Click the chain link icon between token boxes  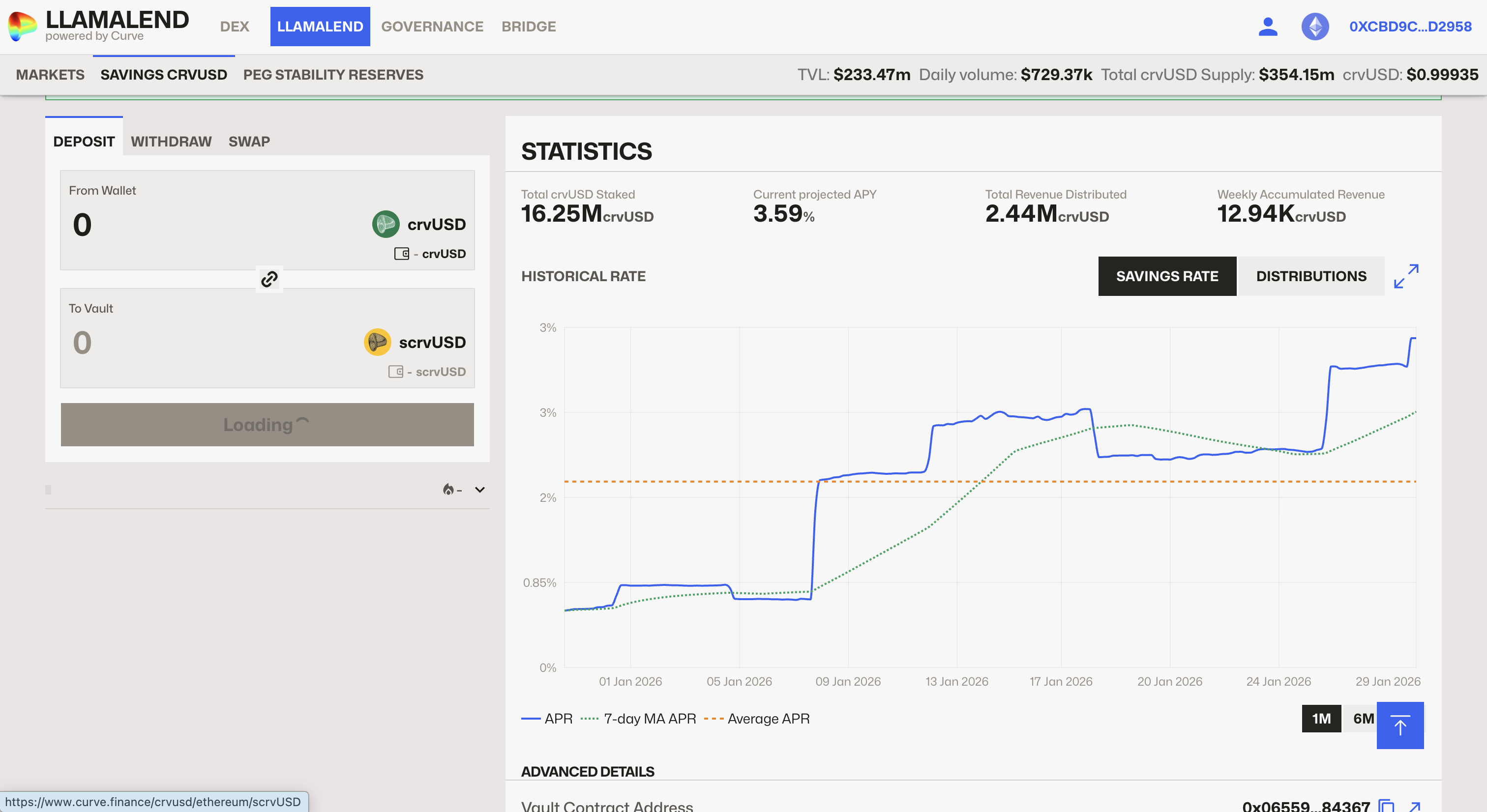point(269,279)
